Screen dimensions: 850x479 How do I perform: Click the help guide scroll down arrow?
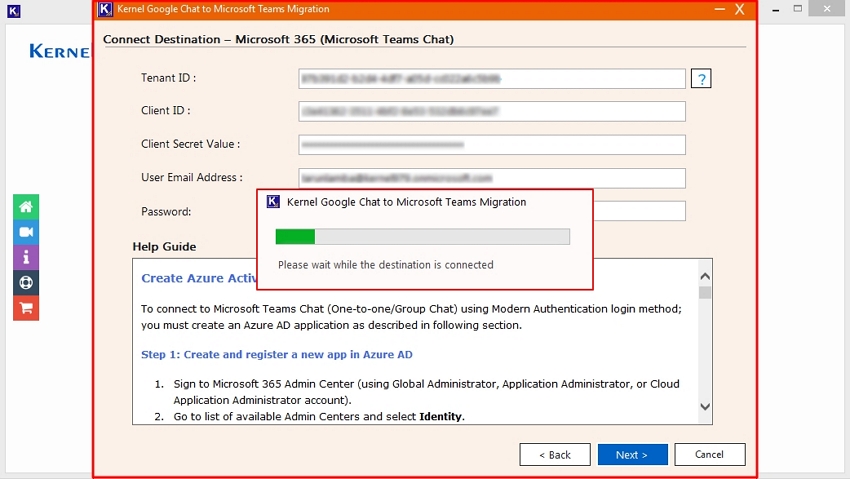coord(705,406)
